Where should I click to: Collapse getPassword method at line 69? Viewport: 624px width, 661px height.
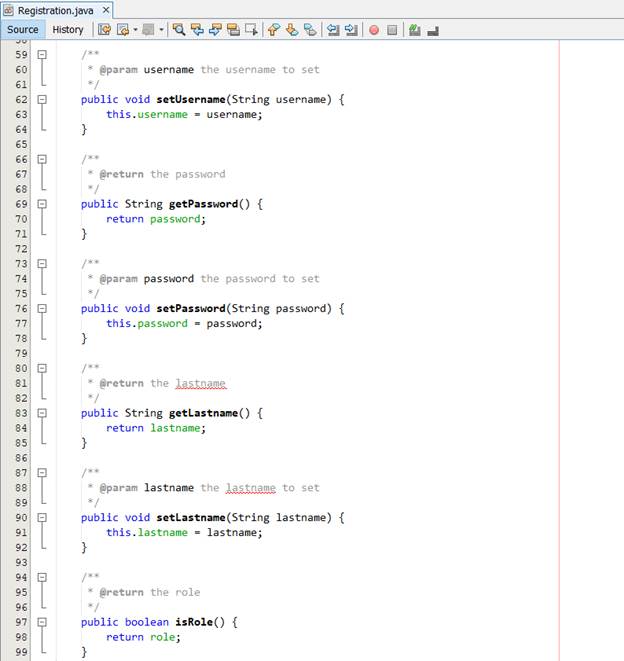pyautogui.click(x=42, y=204)
